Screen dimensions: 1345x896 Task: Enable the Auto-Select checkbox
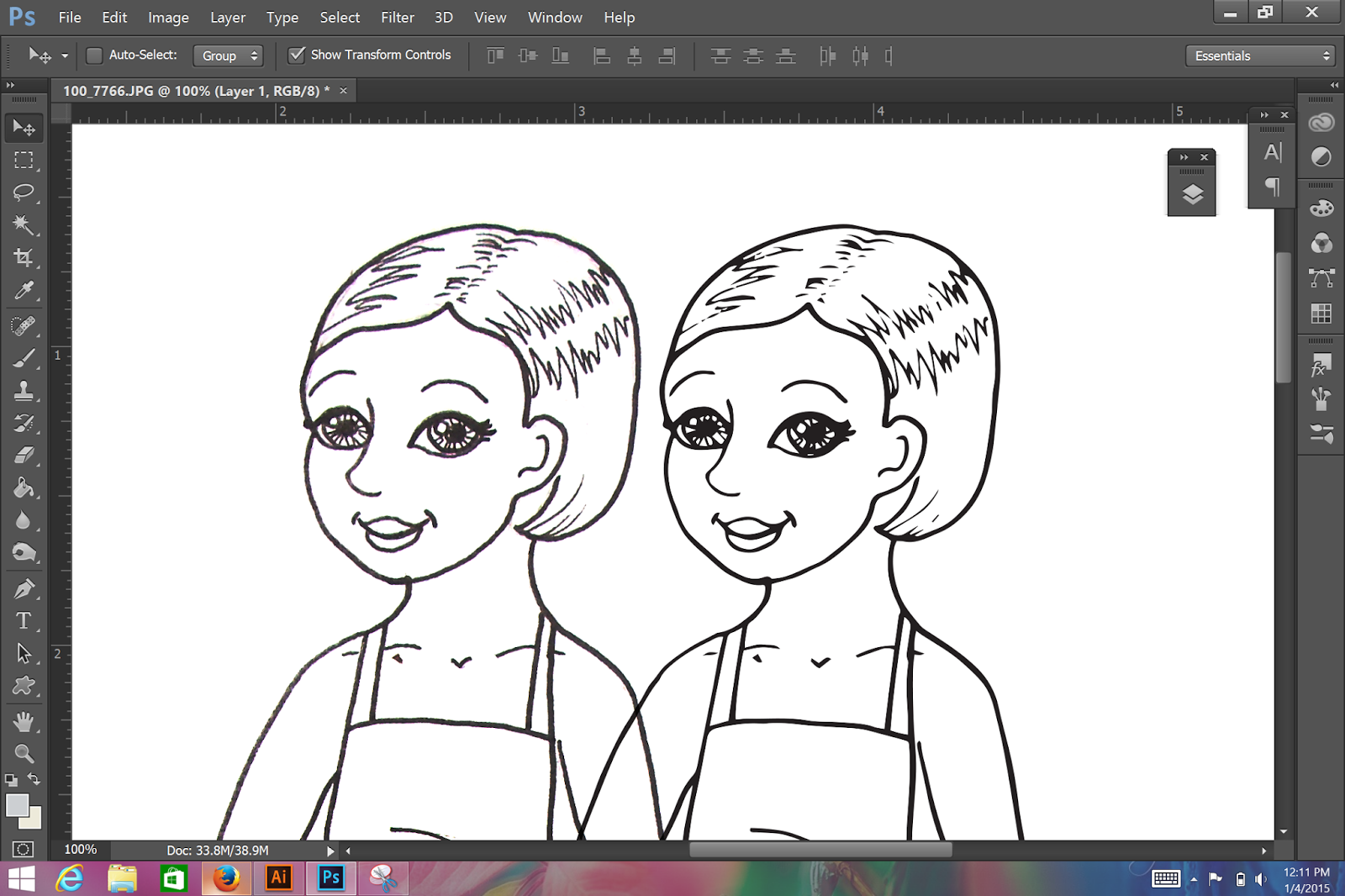[x=94, y=55]
